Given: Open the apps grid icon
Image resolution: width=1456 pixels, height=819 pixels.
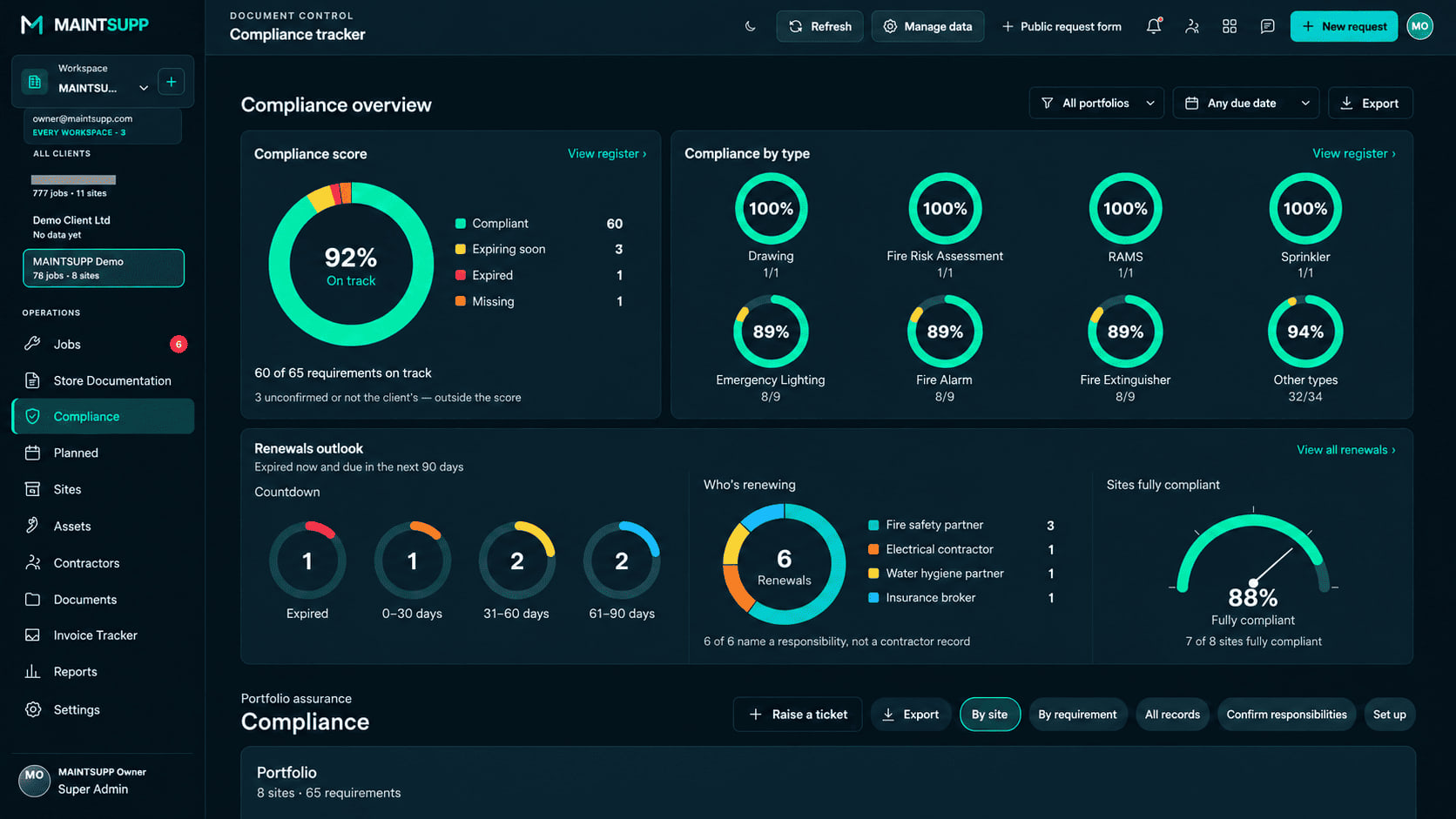Looking at the screenshot, I should point(1230,26).
